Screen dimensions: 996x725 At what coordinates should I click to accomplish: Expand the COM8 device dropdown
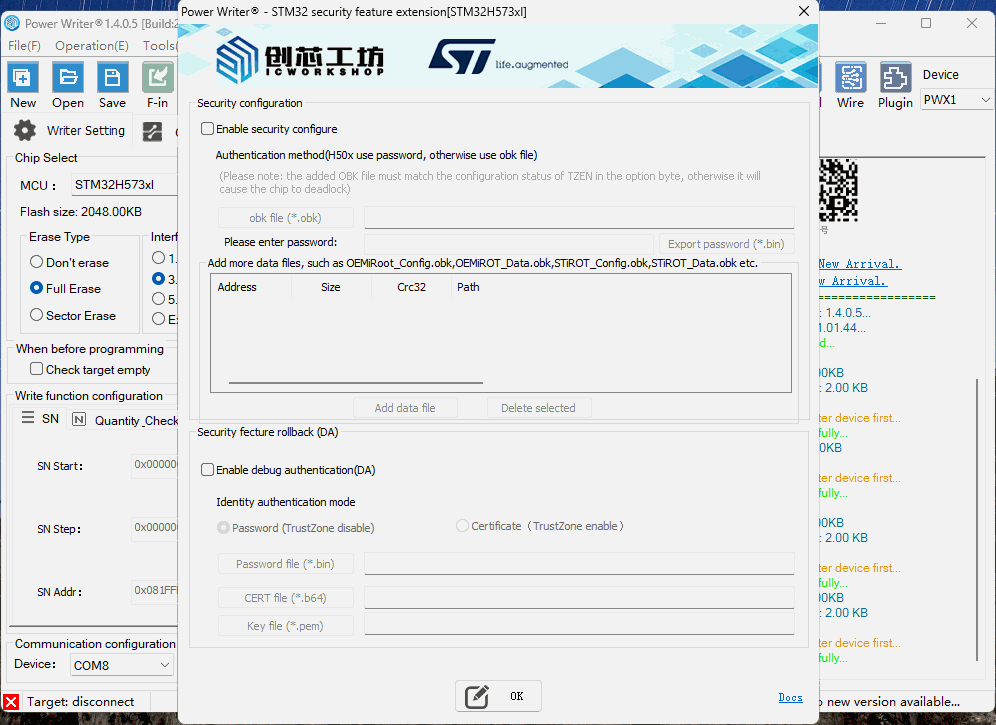point(122,665)
